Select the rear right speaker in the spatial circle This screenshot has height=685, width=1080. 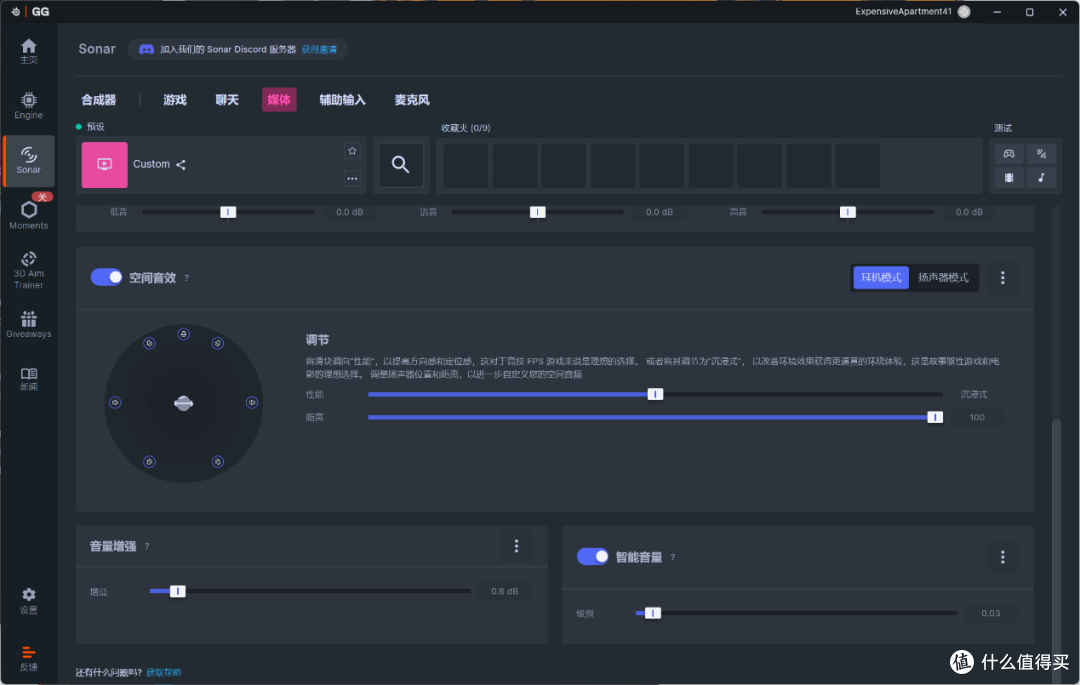218,461
